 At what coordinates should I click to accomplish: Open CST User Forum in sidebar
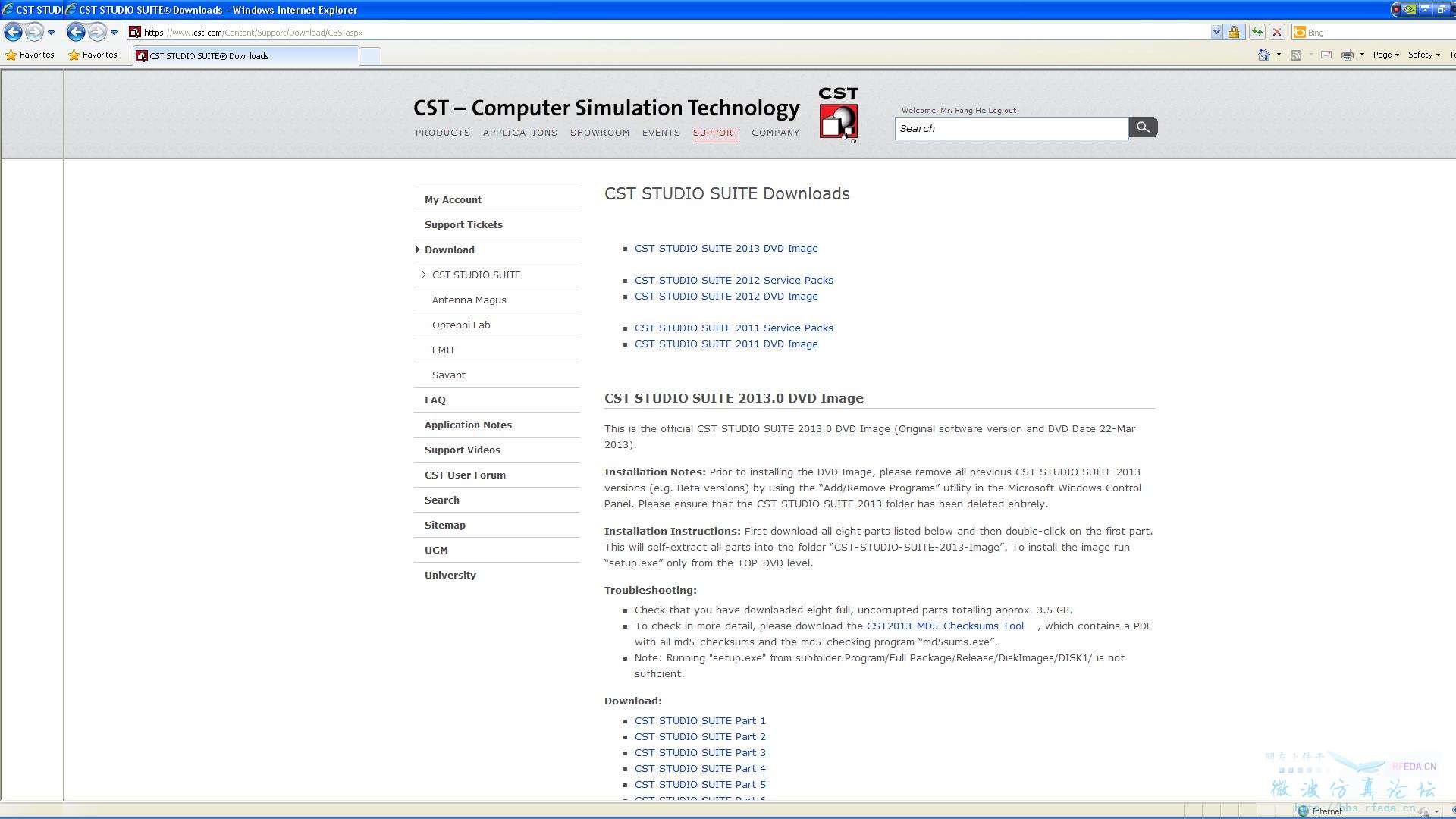pos(465,475)
